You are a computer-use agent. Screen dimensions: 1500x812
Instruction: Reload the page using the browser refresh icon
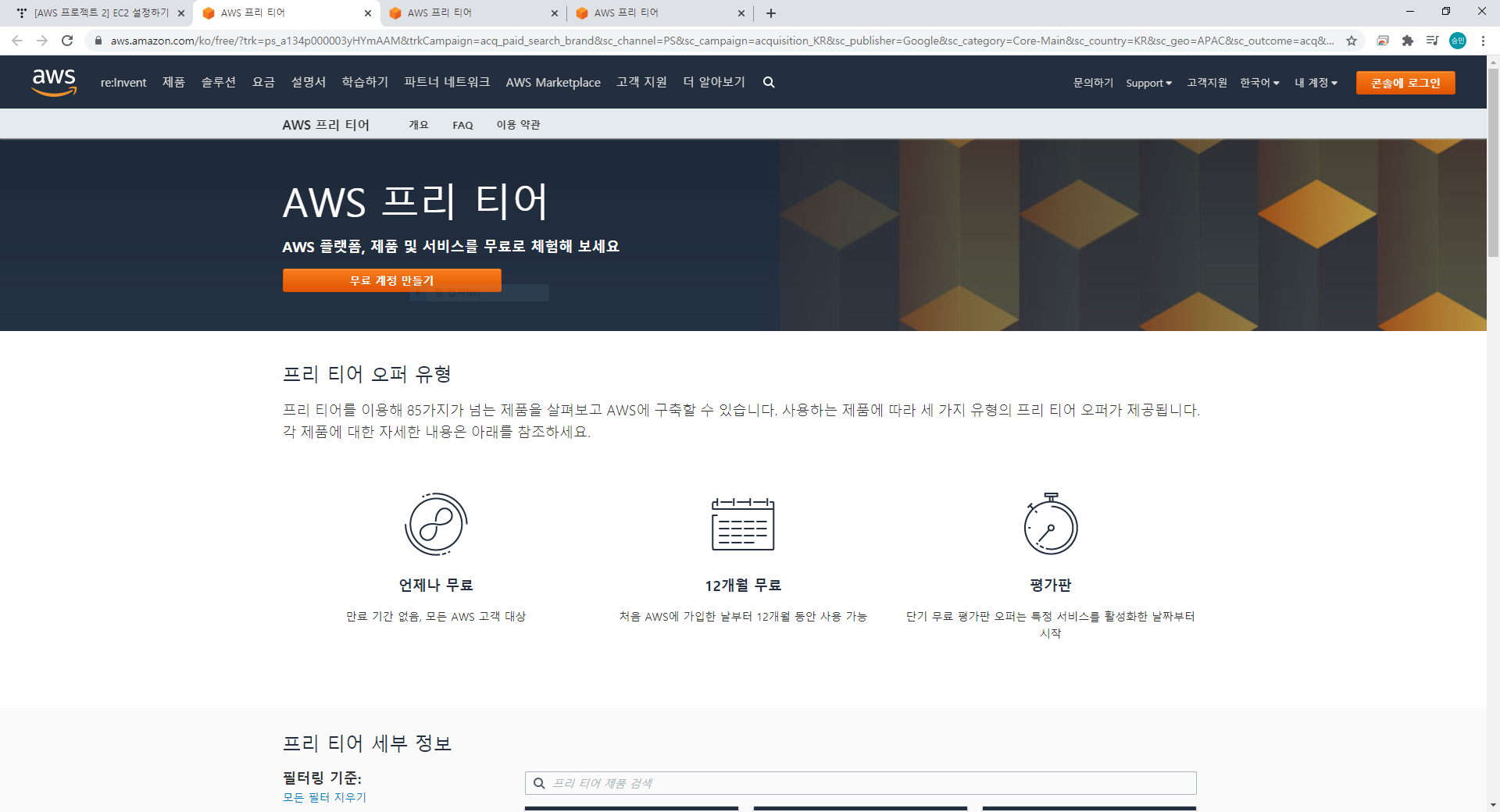coord(67,41)
